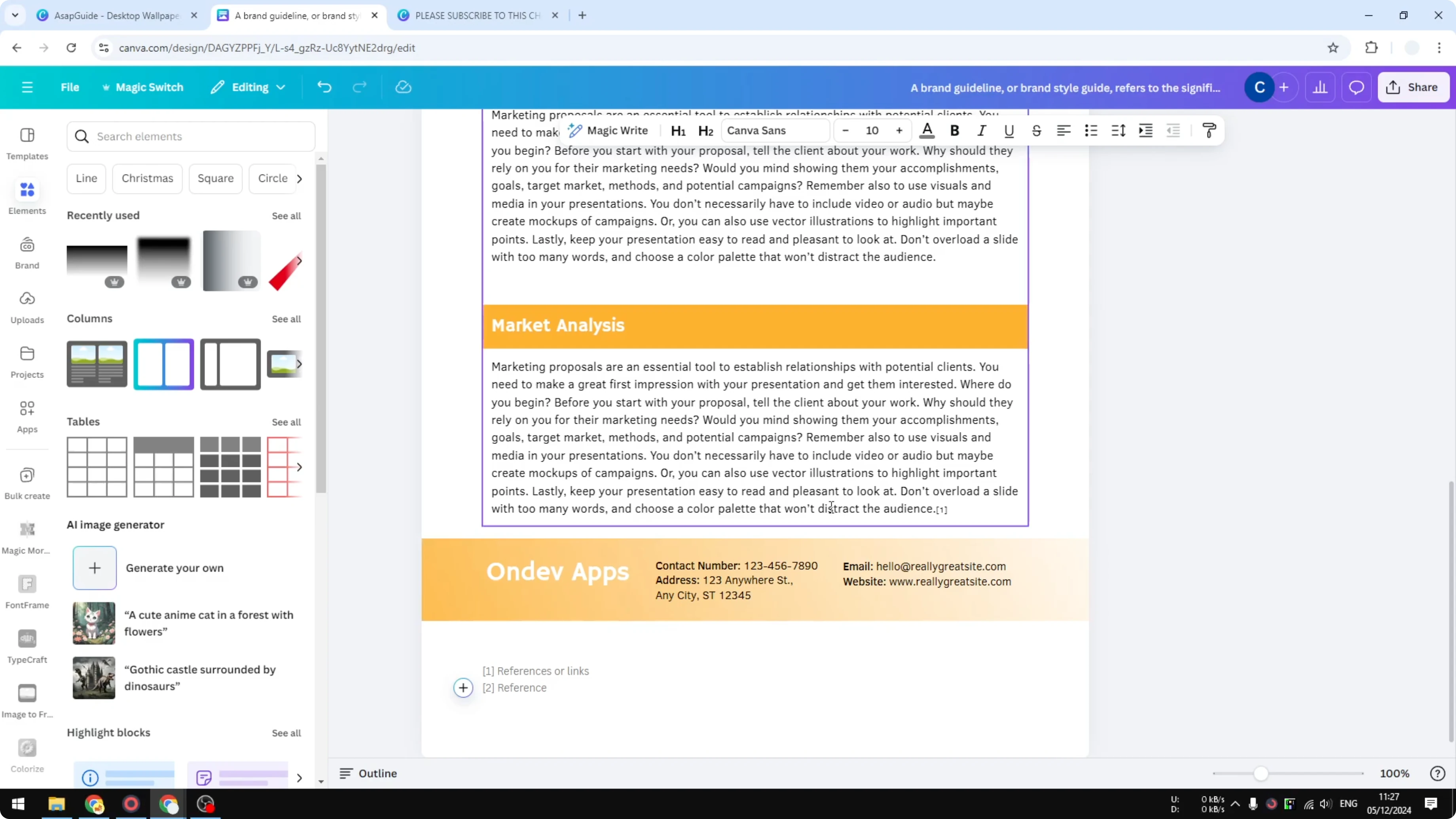Open the Projects panel
The height and width of the screenshot is (819, 1456).
pos(27,360)
